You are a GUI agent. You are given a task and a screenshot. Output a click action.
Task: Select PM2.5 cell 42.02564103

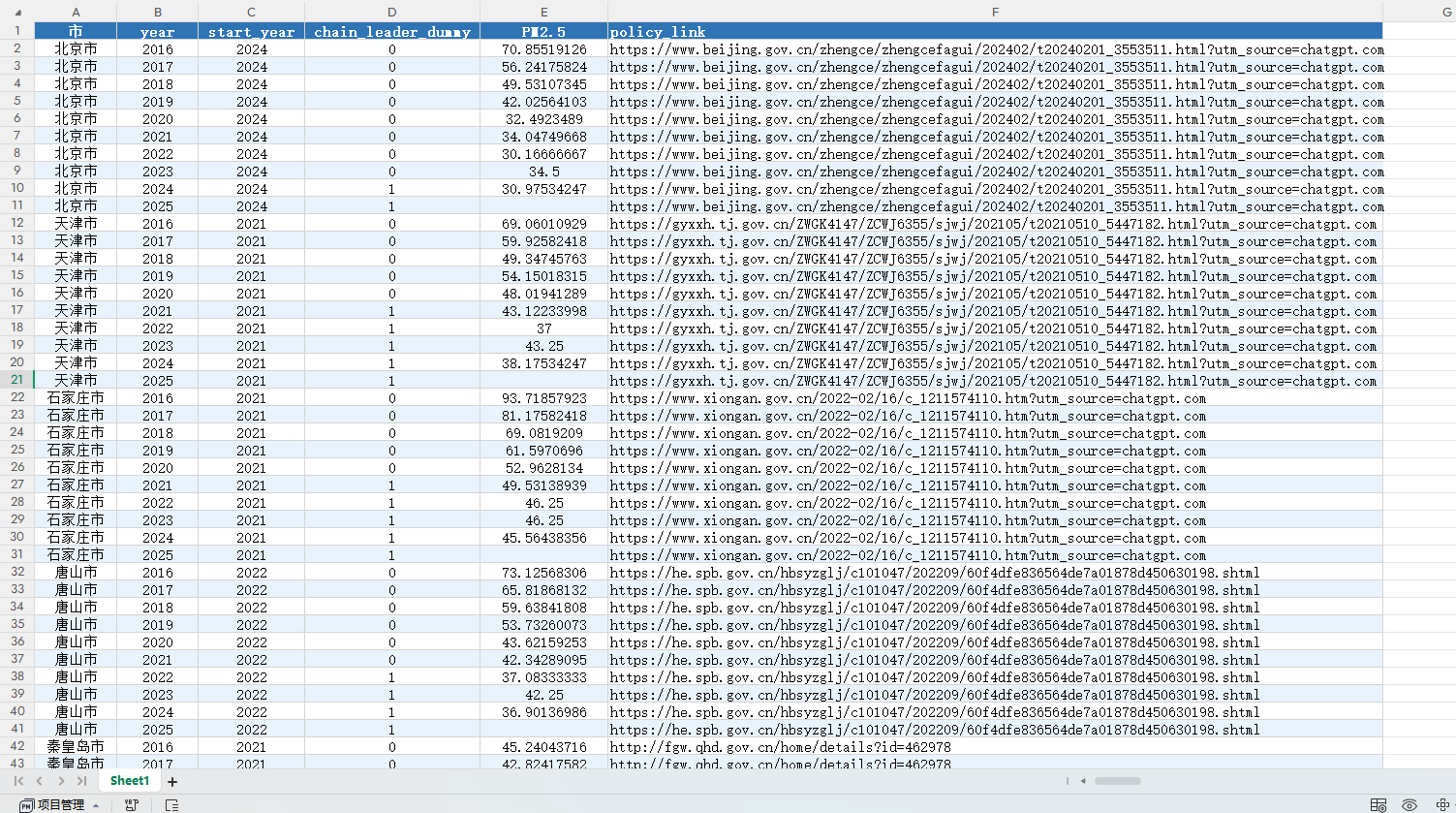[544, 101]
